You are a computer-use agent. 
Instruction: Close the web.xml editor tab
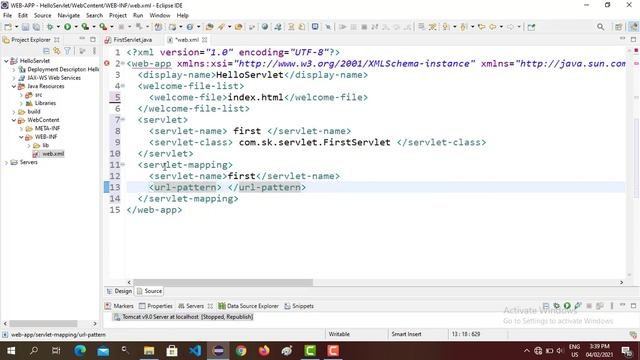204,40
